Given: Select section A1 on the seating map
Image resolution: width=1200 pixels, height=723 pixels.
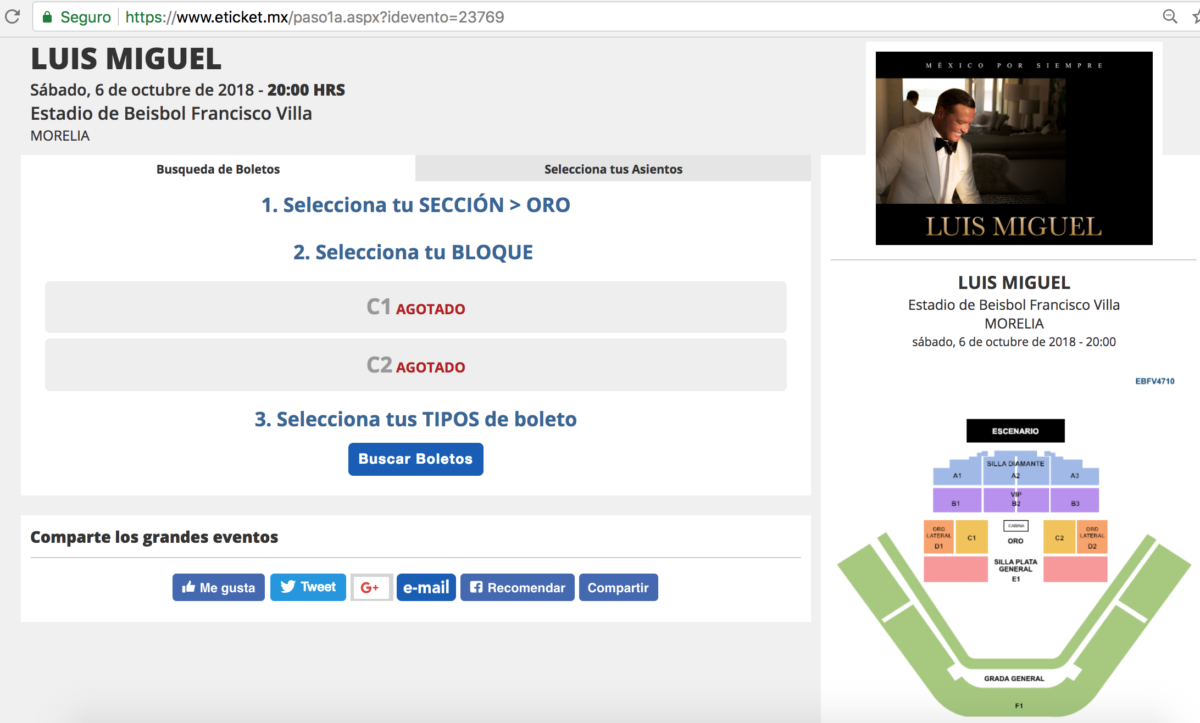Looking at the screenshot, I should 957,475.
